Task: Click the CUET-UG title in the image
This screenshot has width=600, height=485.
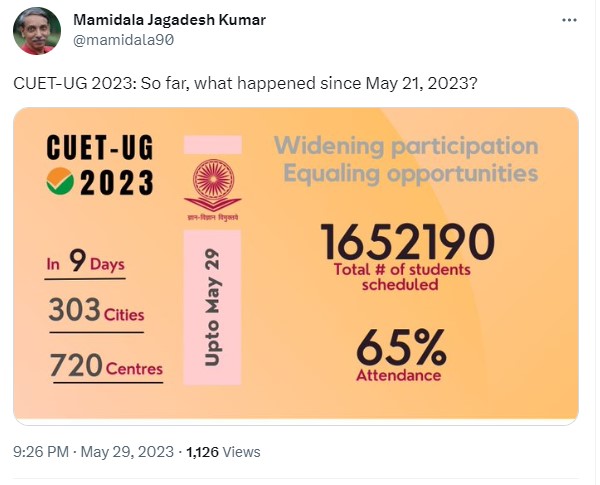Action: pos(101,148)
